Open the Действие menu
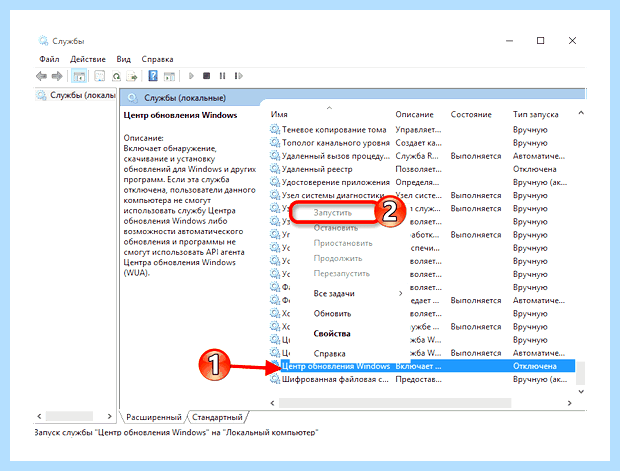620x471 pixels. click(x=88, y=59)
